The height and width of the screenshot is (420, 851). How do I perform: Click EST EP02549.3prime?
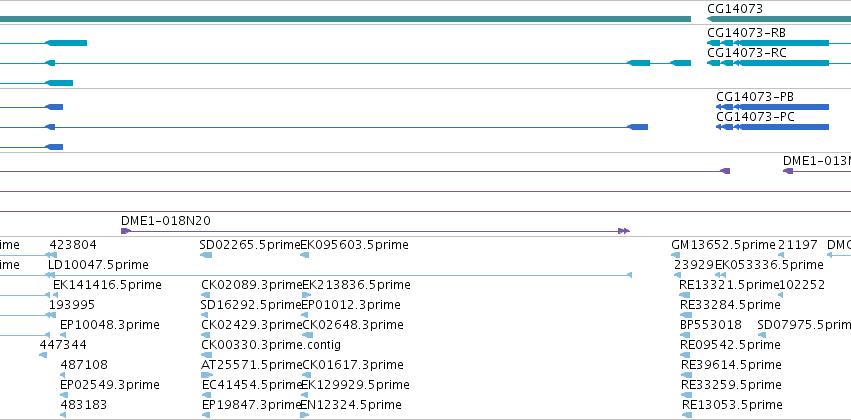110,385
